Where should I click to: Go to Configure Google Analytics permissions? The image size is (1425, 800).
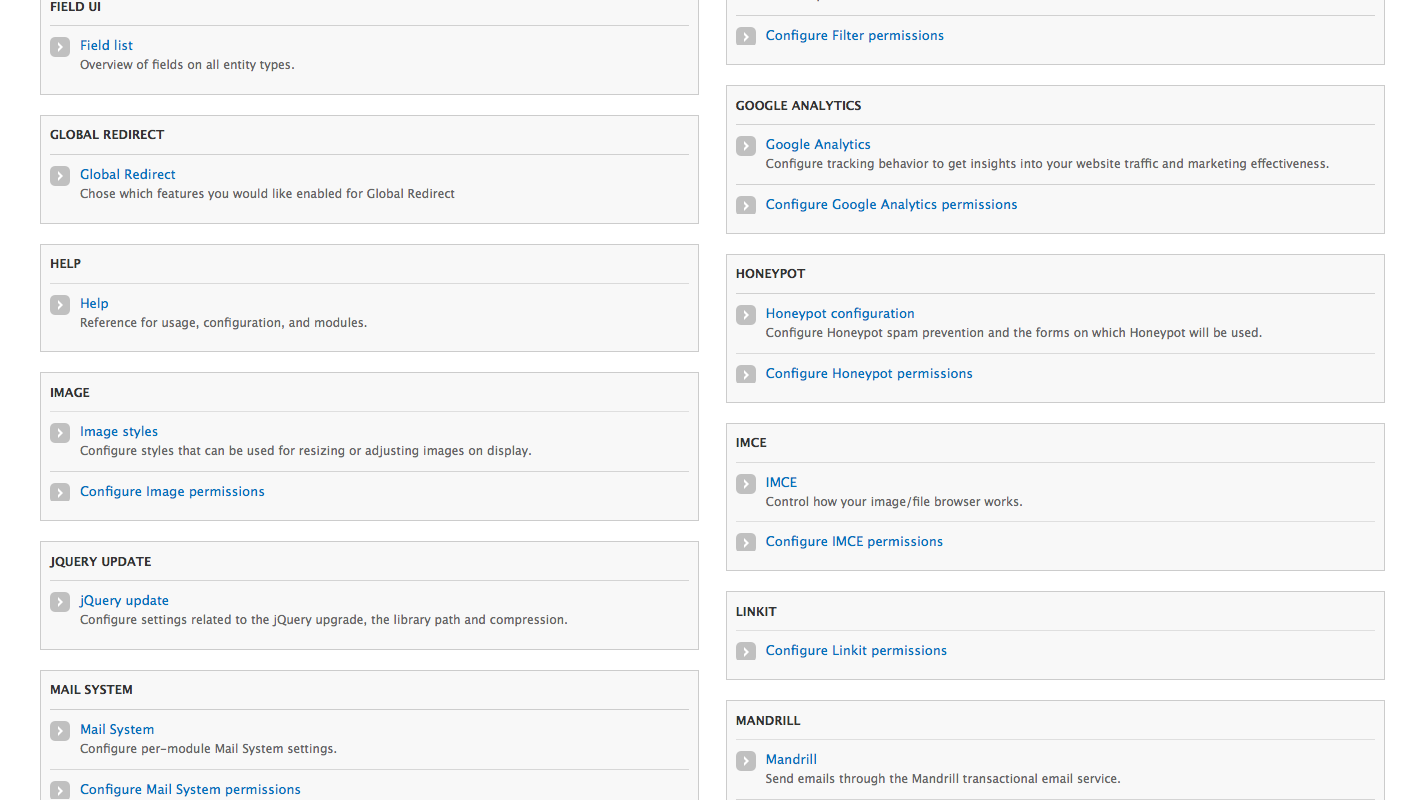pos(891,204)
